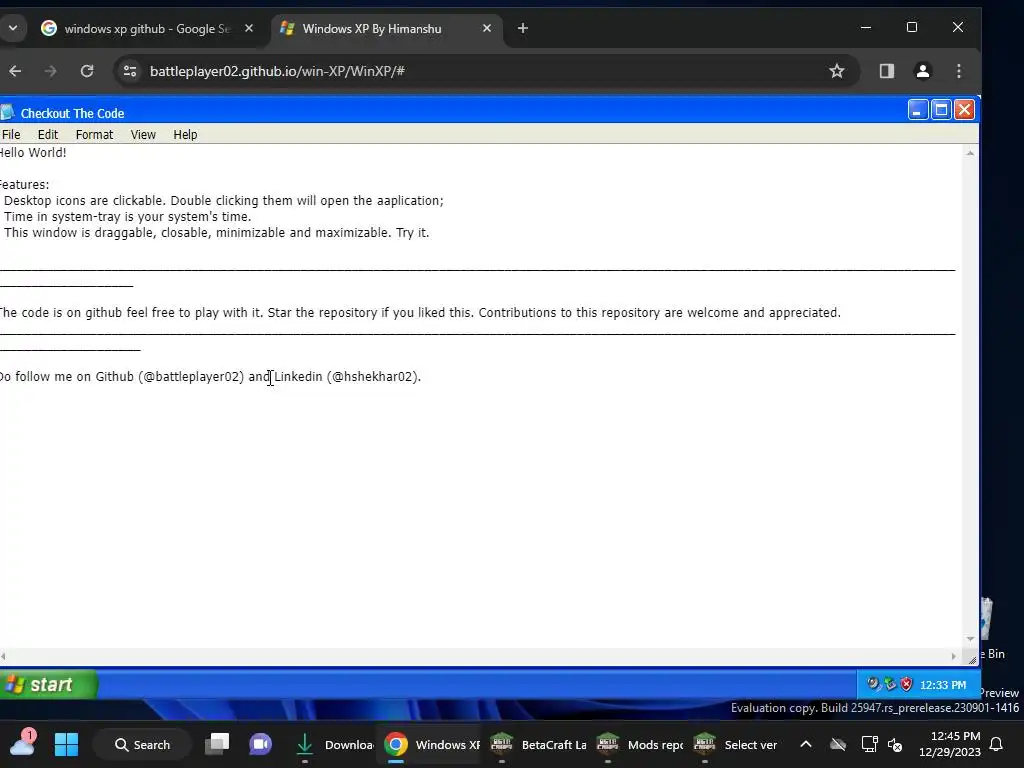Open weather widget on taskbar
Viewport: 1024px width, 768px height.
pyautogui.click(x=23, y=743)
